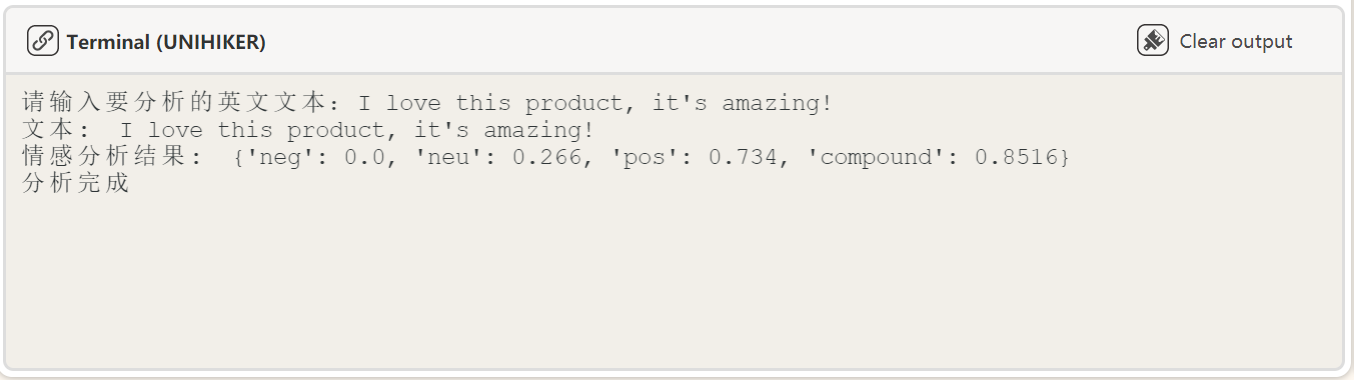Click the word amazing! in the first line
The image size is (1354, 380).
(x=777, y=104)
